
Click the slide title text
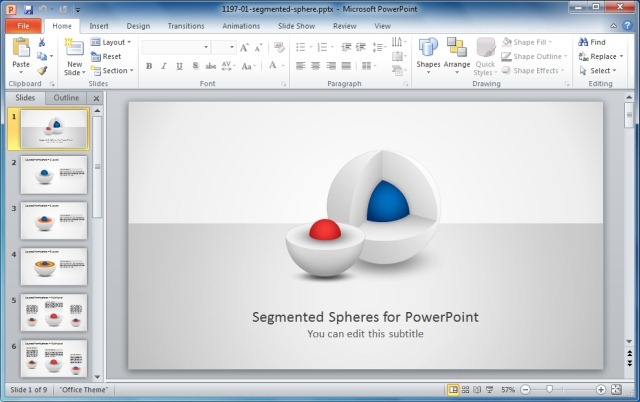[x=365, y=317]
